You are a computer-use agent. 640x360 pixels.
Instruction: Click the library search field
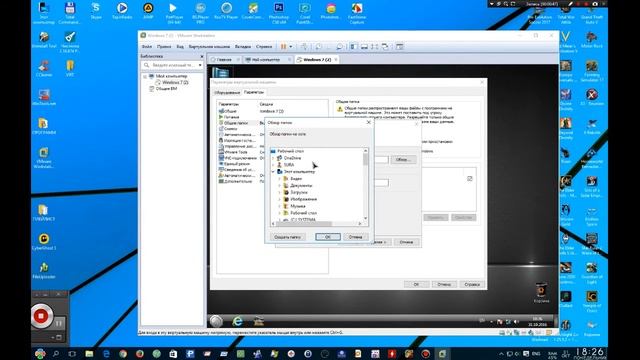pyautogui.click(x=172, y=65)
